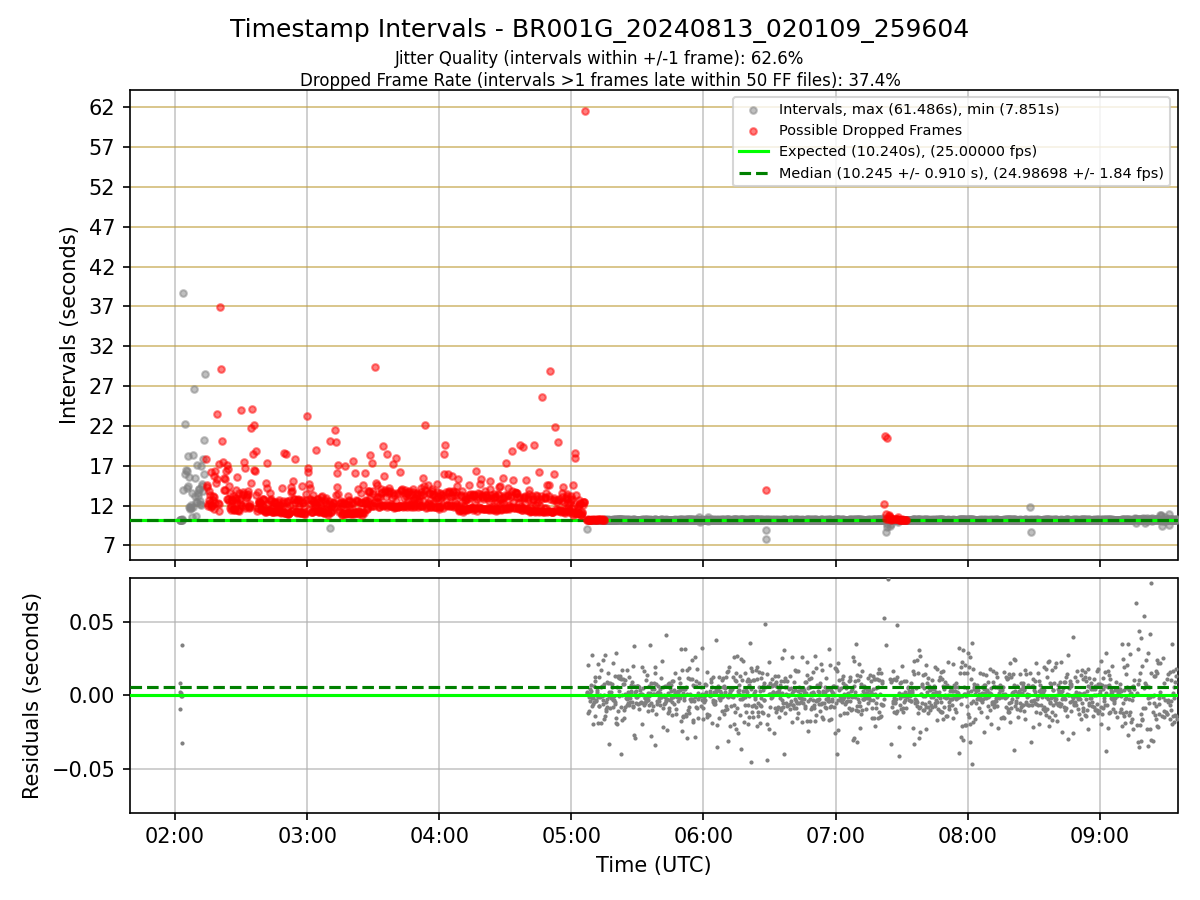The height and width of the screenshot is (900, 1200).
Task: Click the plot title 'Timestamp Intervals - BR001G_20240813_020109_259604'
Action: (599, 29)
